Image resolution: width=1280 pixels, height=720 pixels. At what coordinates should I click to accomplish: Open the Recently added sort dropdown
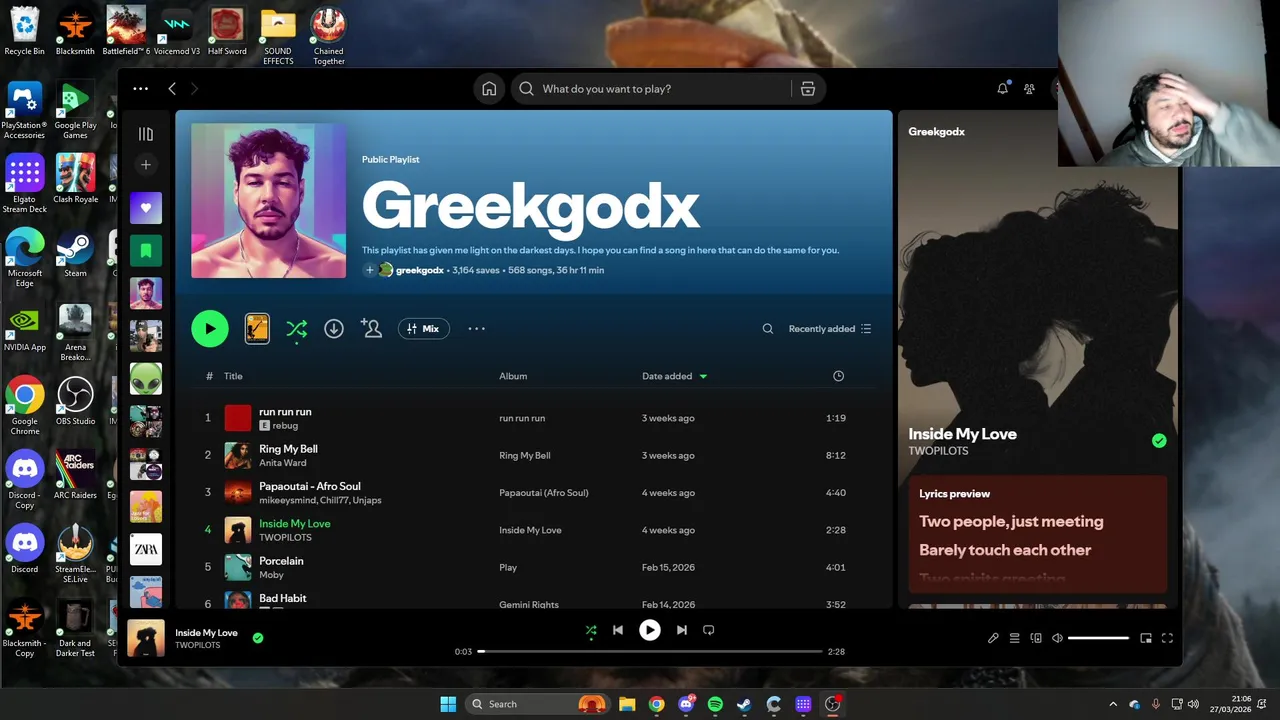coord(829,329)
